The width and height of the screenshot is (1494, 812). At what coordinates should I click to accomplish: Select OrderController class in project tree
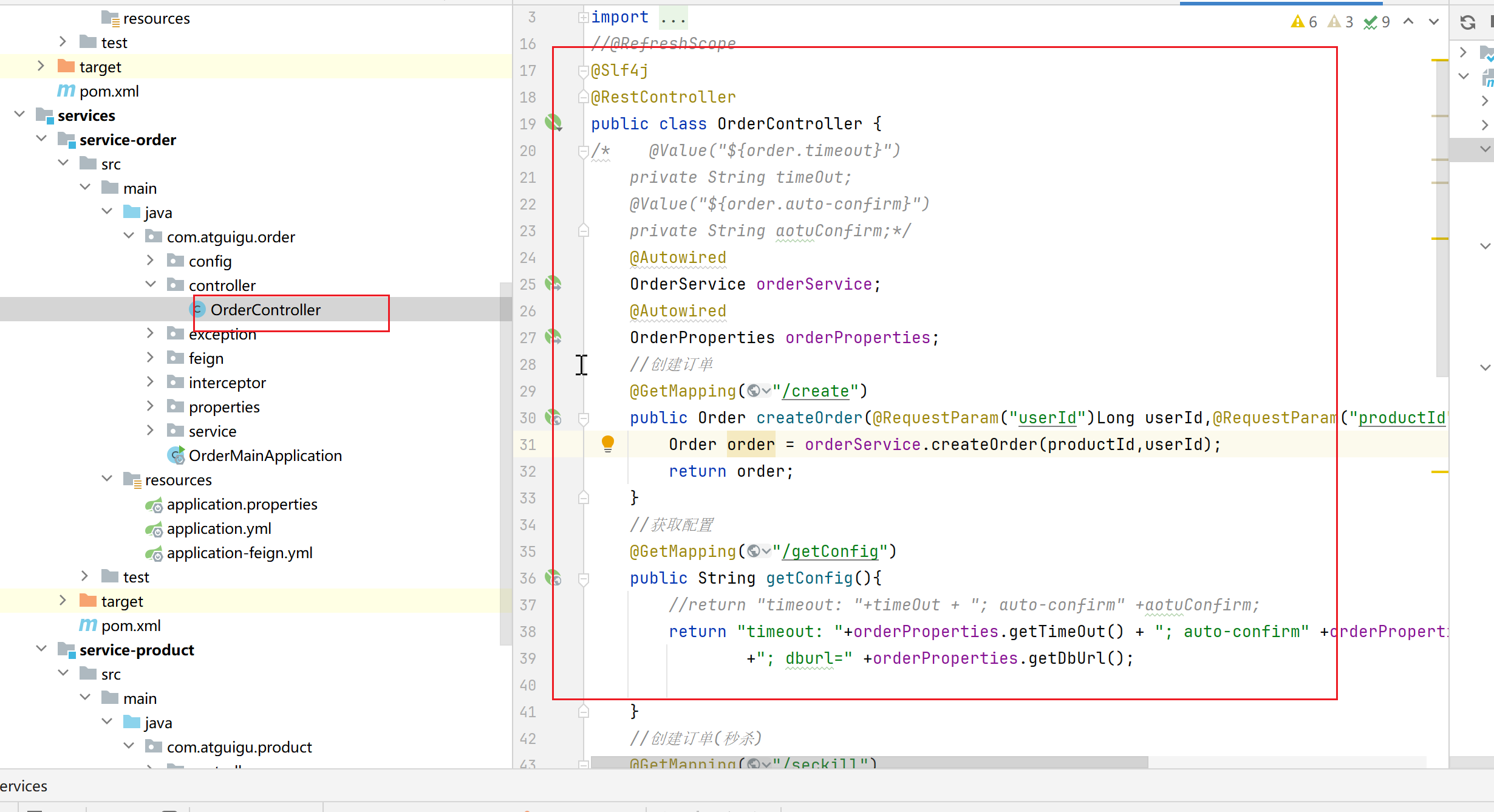[x=265, y=310]
